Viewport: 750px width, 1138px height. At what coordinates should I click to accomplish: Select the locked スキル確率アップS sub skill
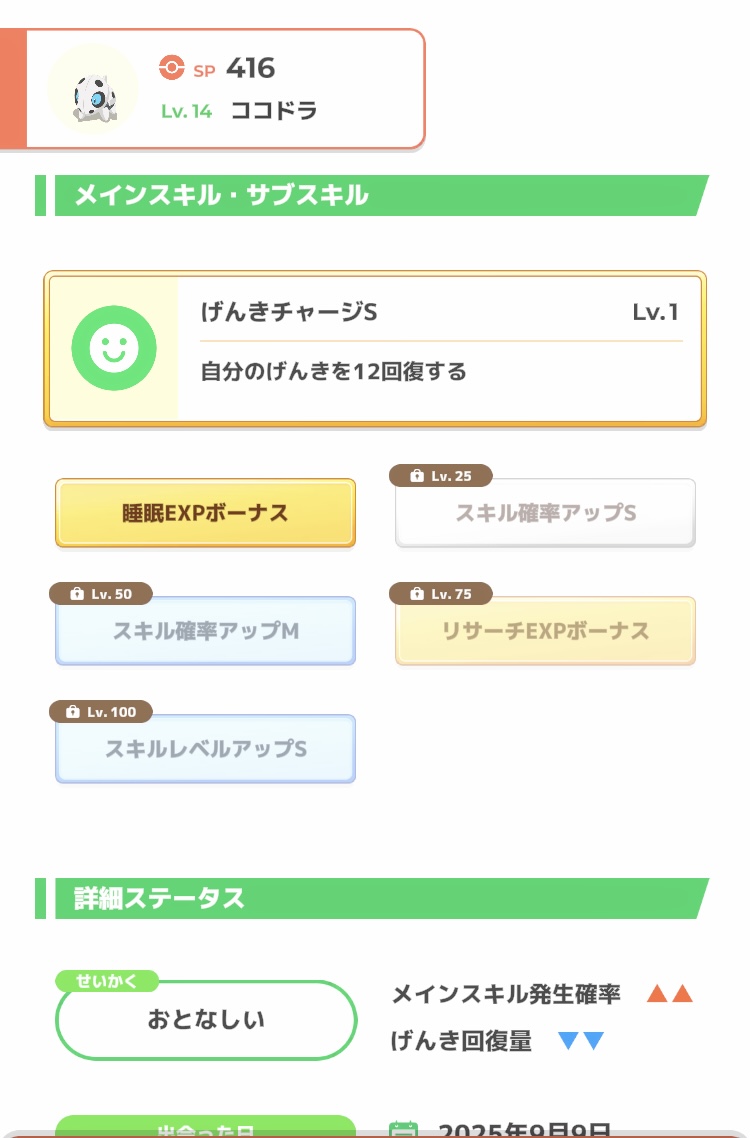[x=545, y=514]
